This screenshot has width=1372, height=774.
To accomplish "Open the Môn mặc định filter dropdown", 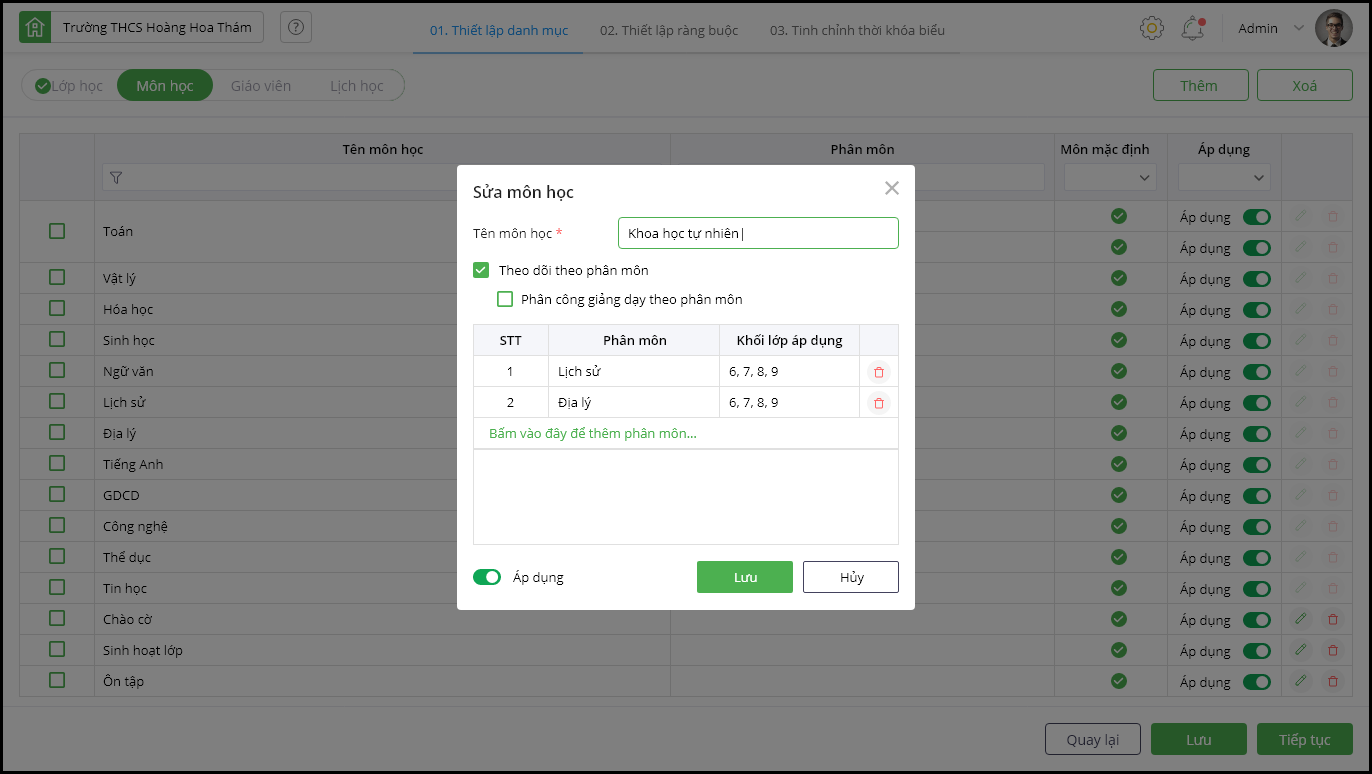I will 1110,178.
